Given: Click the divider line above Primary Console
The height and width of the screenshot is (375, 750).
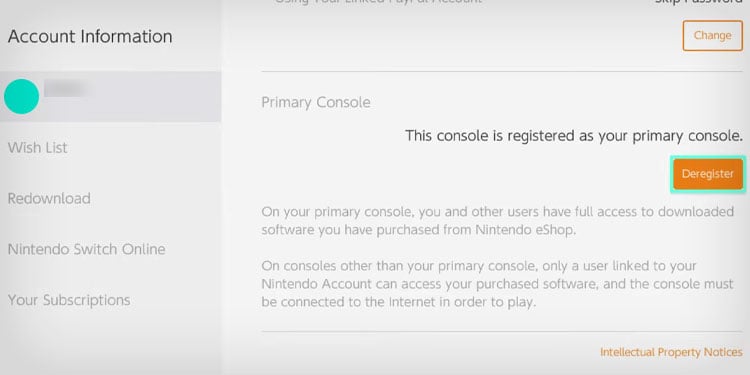Looking at the screenshot, I should pyautogui.click(x=502, y=72).
